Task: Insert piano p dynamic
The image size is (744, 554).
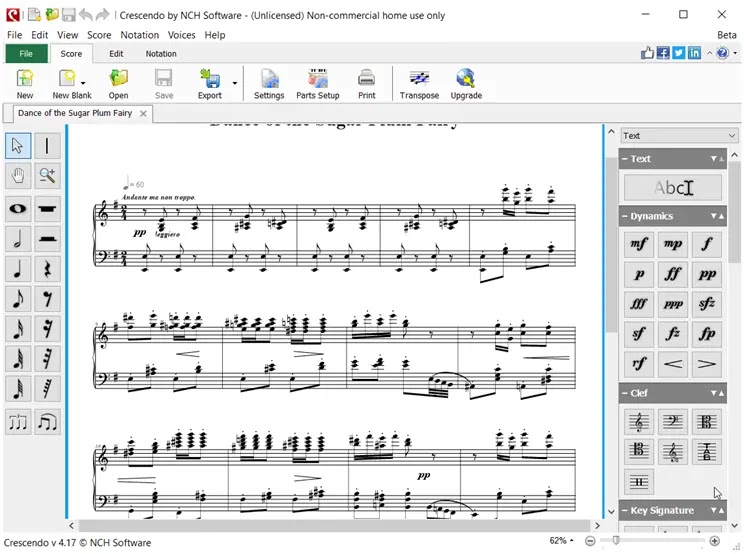Action: 639,274
